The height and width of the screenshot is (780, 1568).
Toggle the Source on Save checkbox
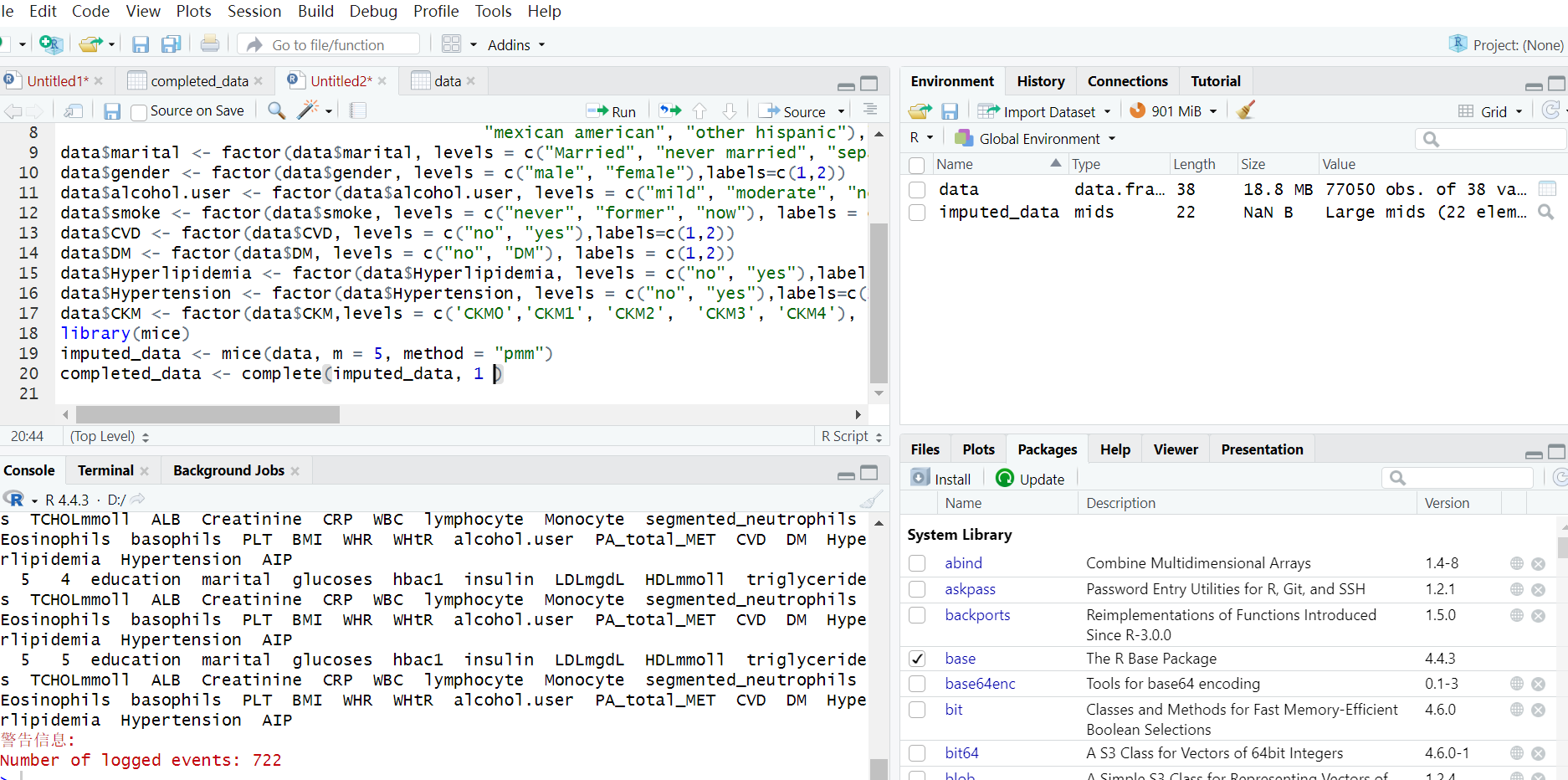click(x=139, y=112)
